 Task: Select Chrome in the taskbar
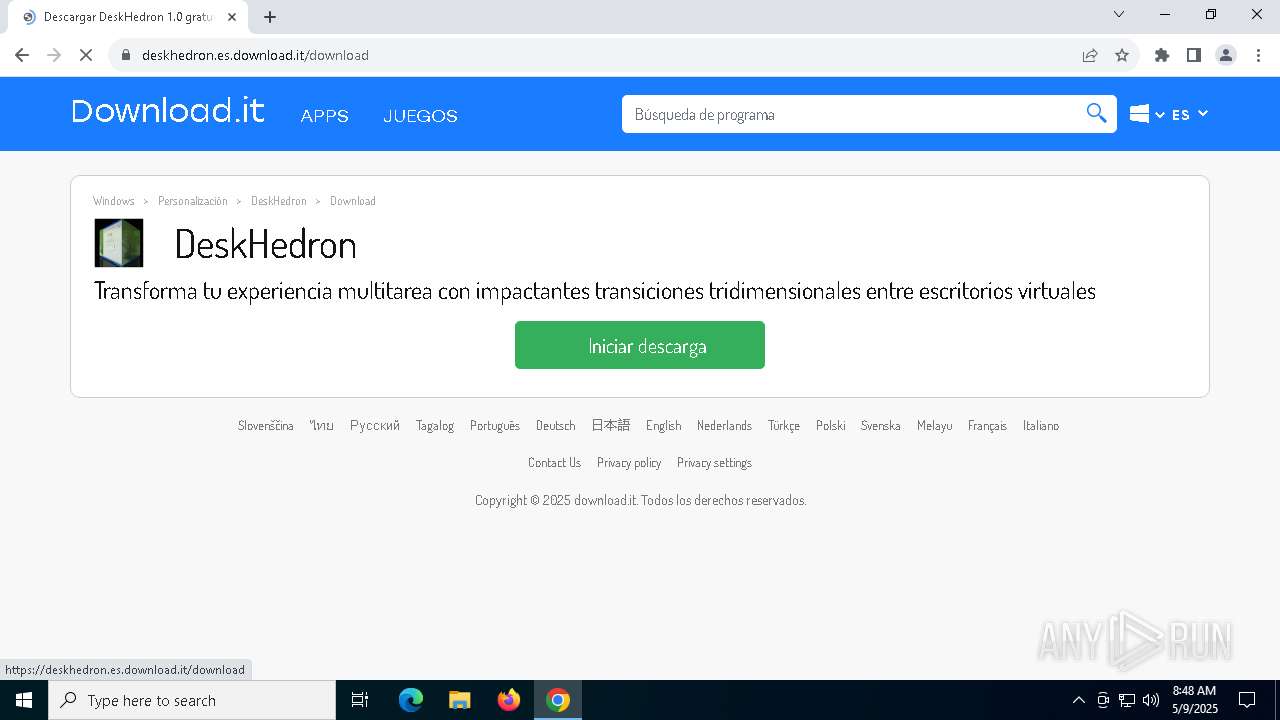point(558,700)
